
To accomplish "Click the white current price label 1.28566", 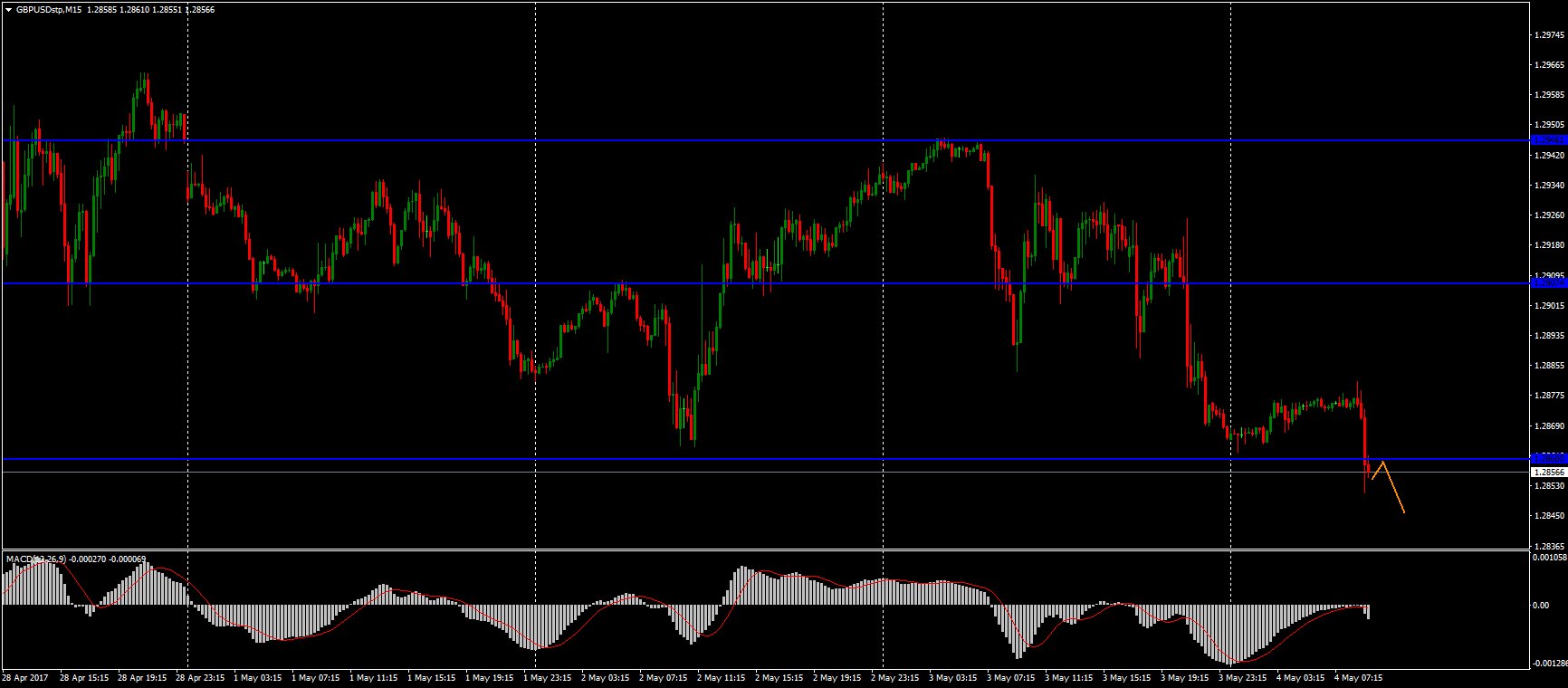I will tap(1547, 472).
